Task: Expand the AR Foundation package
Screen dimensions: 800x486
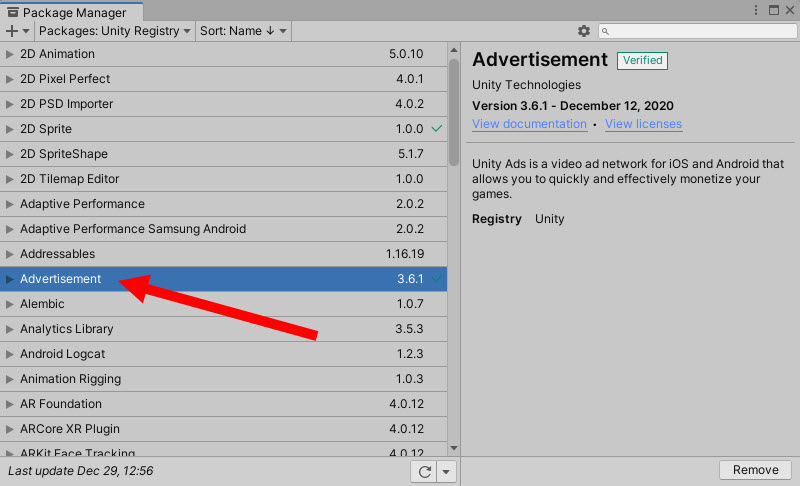Action: [9, 404]
